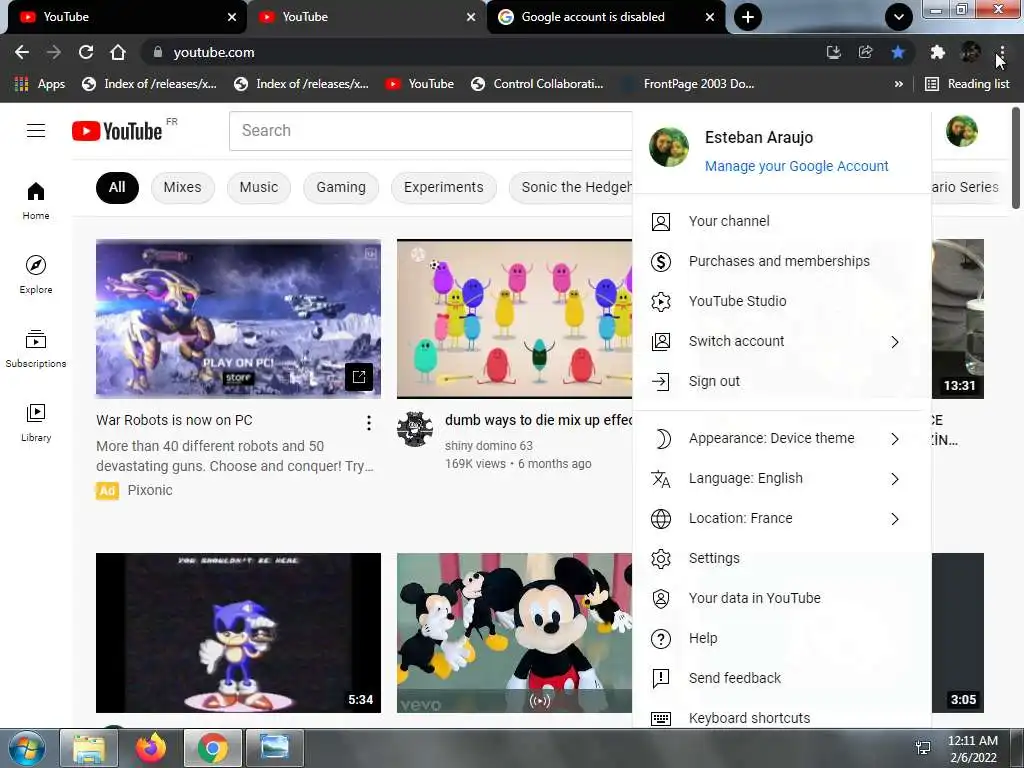Image resolution: width=1024 pixels, height=768 pixels.
Task: Open the Chrome extensions puzzle icon
Action: tap(938, 52)
